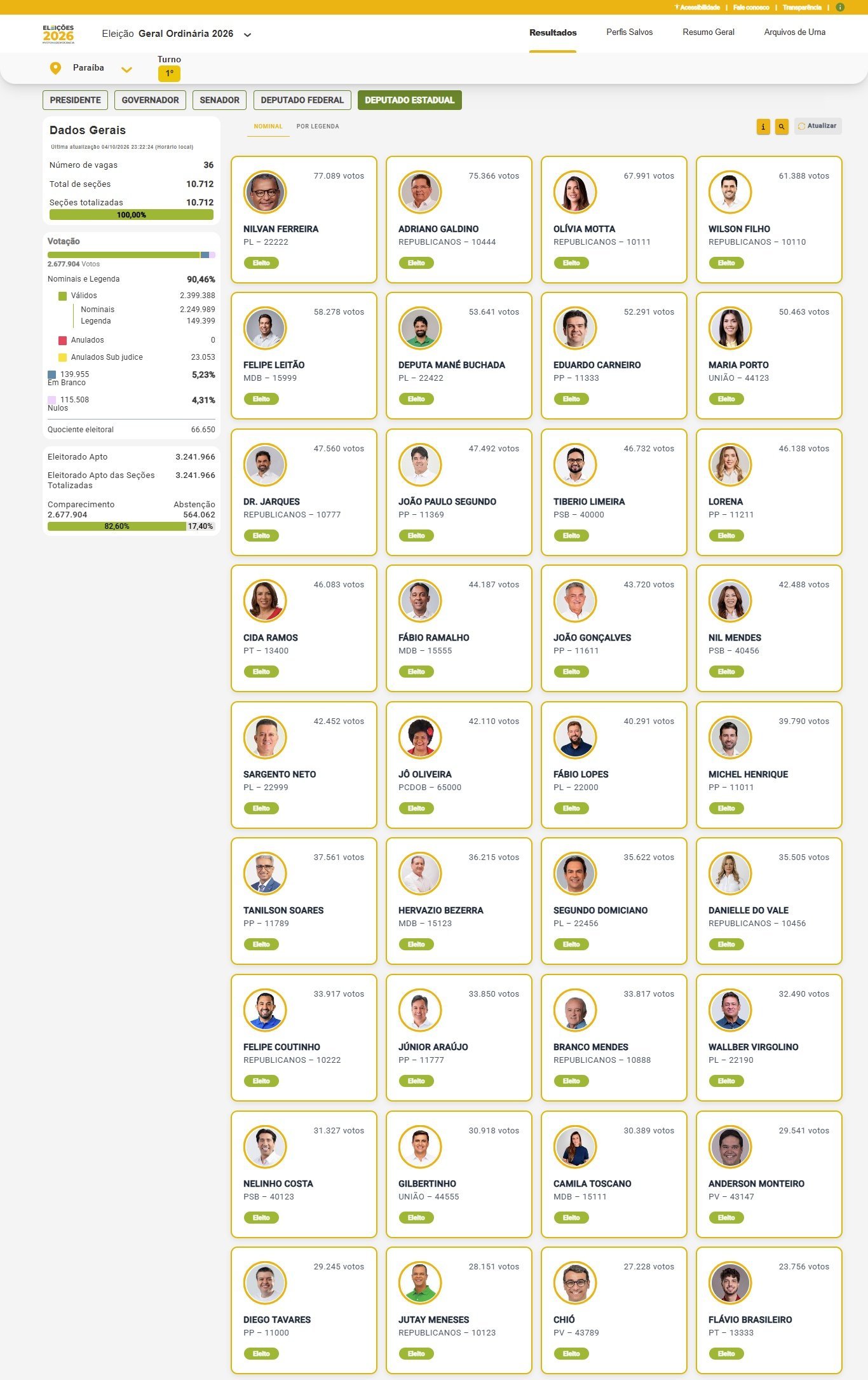The height and width of the screenshot is (1380, 868).
Task: Click the Eleições 2026 logo
Action: 58,34
